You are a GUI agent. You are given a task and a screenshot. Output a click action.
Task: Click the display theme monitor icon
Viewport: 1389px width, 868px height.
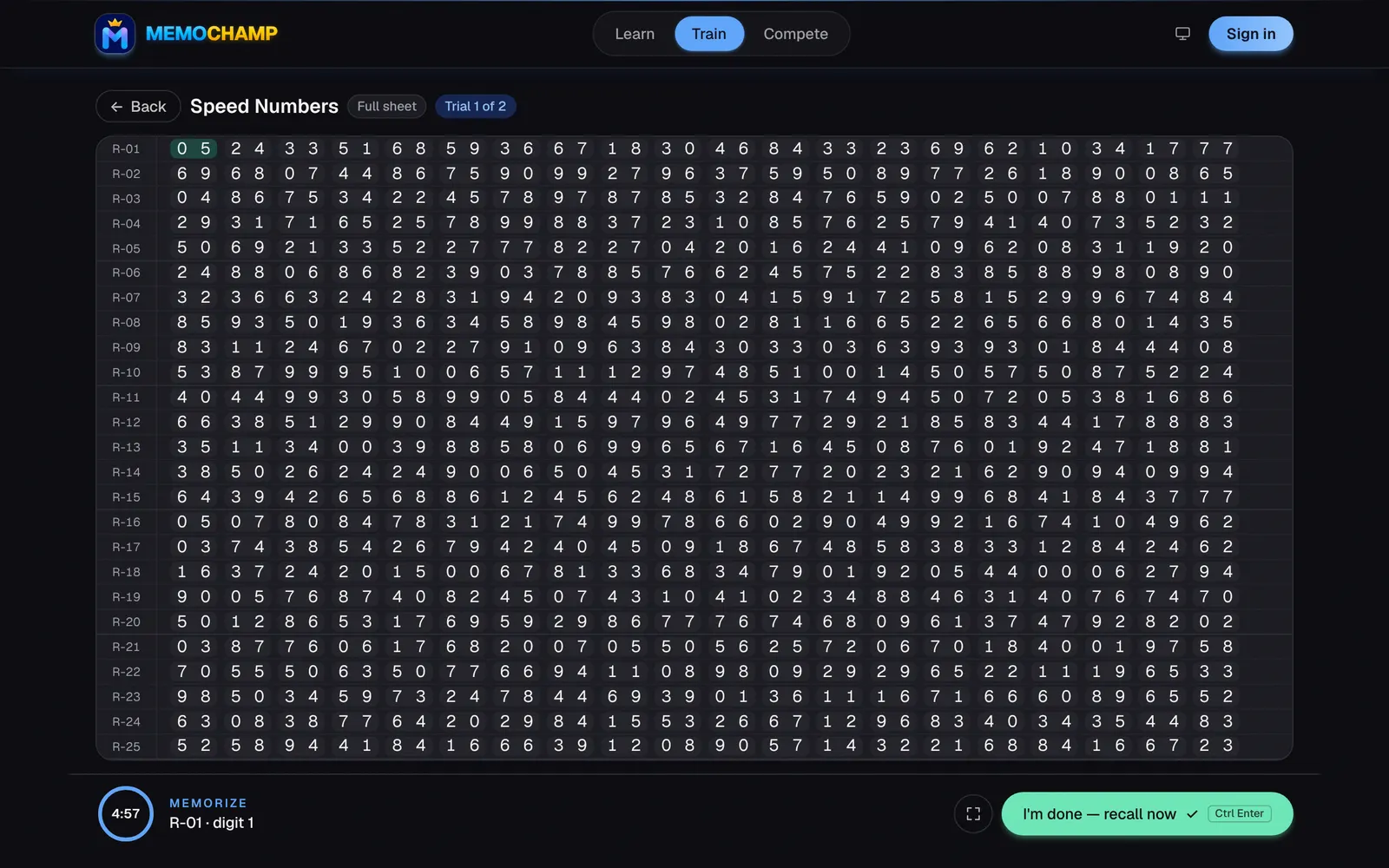pos(1182,34)
